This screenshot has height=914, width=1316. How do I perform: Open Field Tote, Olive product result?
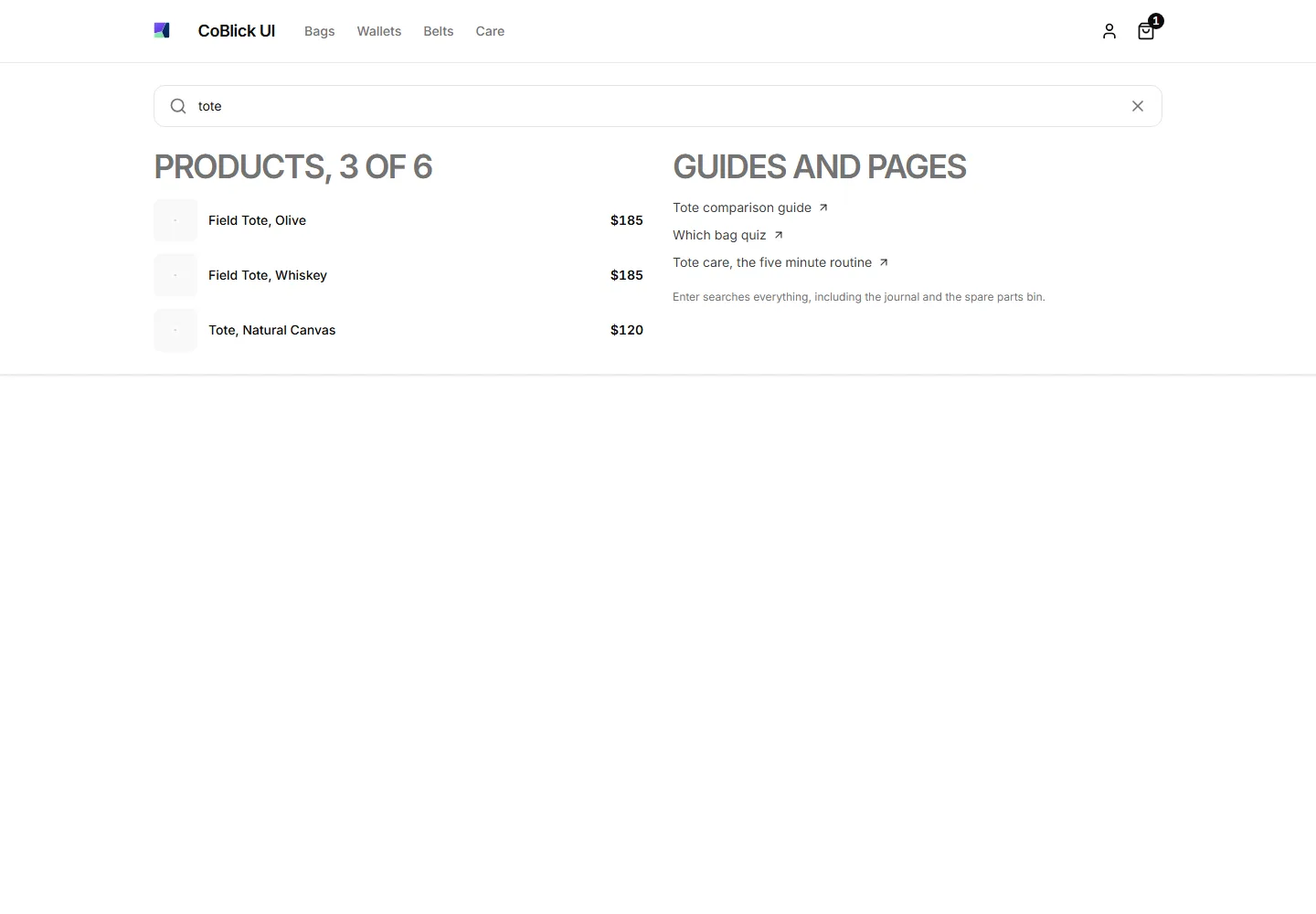tap(398, 220)
